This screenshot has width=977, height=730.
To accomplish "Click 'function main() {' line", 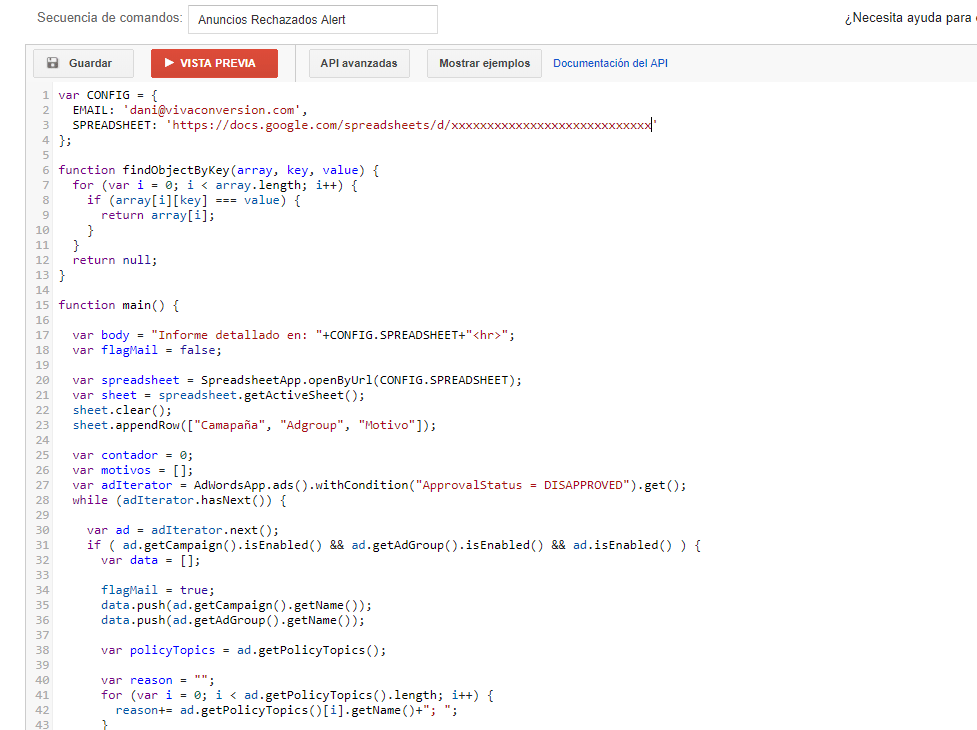I will click(x=119, y=305).
